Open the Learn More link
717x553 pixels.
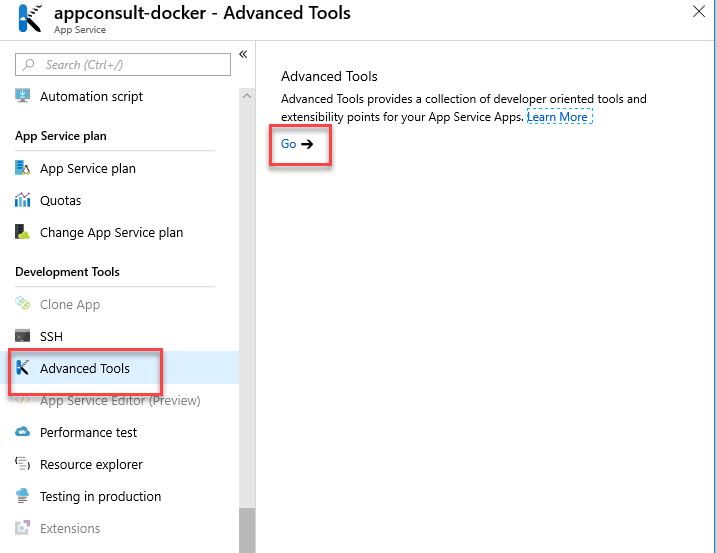[x=558, y=117]
